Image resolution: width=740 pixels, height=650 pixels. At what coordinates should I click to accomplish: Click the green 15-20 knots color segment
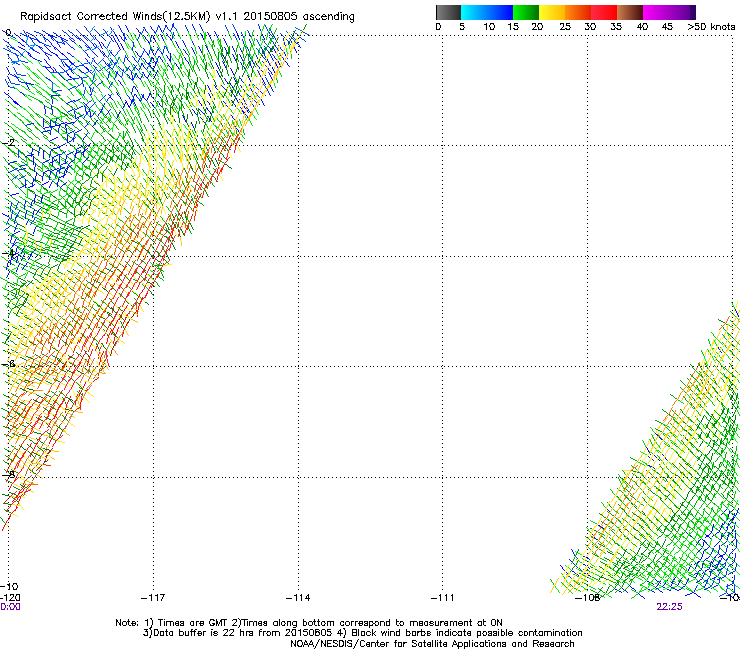click(526, 12)
